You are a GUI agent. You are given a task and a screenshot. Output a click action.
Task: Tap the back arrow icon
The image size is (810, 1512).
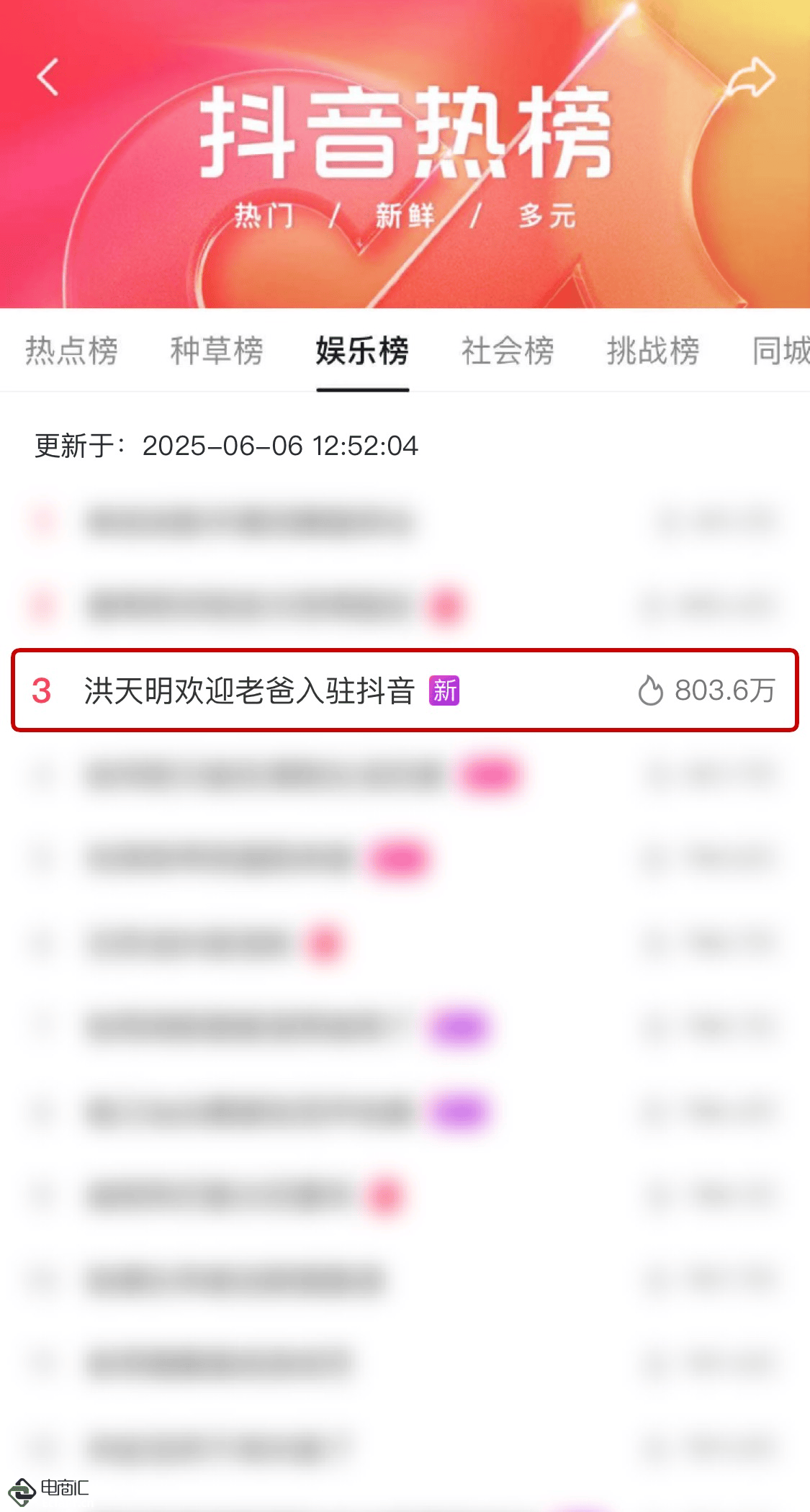[48, 77]
